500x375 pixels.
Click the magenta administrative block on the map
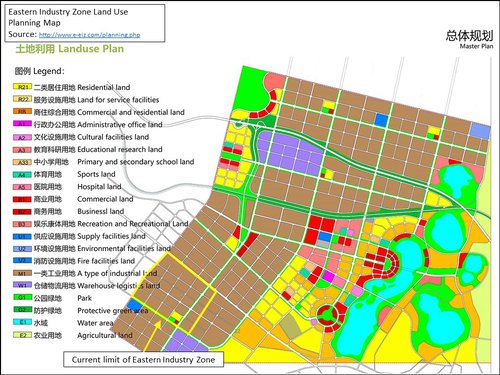click(x=328, y=276)
